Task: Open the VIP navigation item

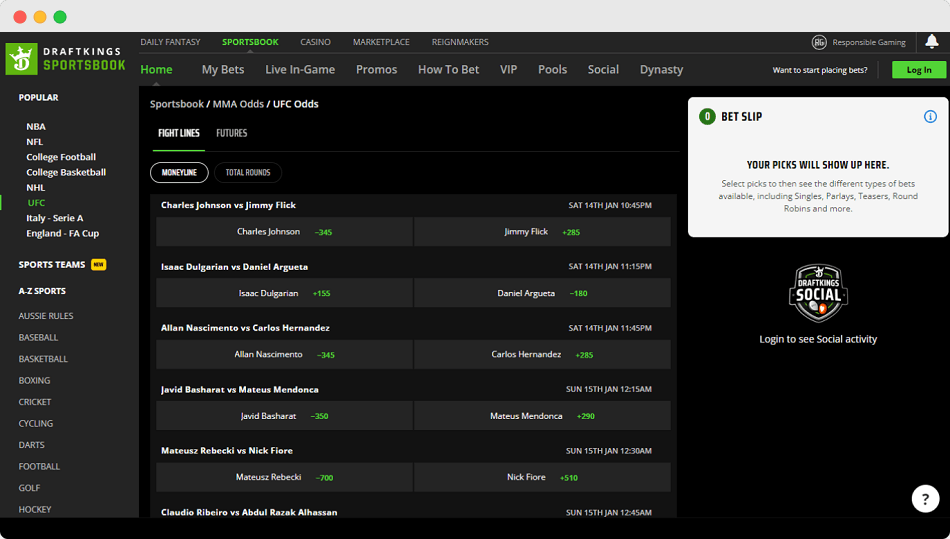Action: click(x=508, y=70)
